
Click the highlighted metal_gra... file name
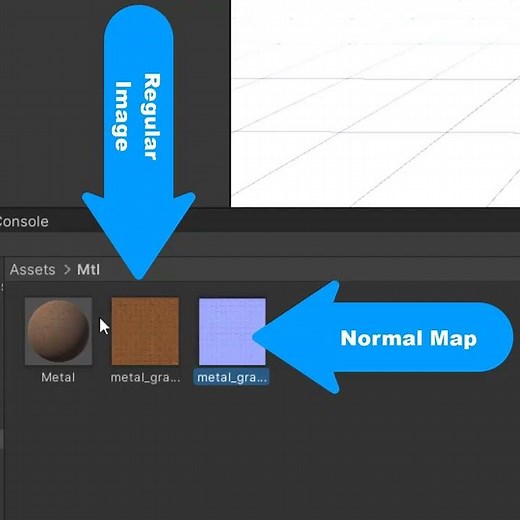[232, 377]
